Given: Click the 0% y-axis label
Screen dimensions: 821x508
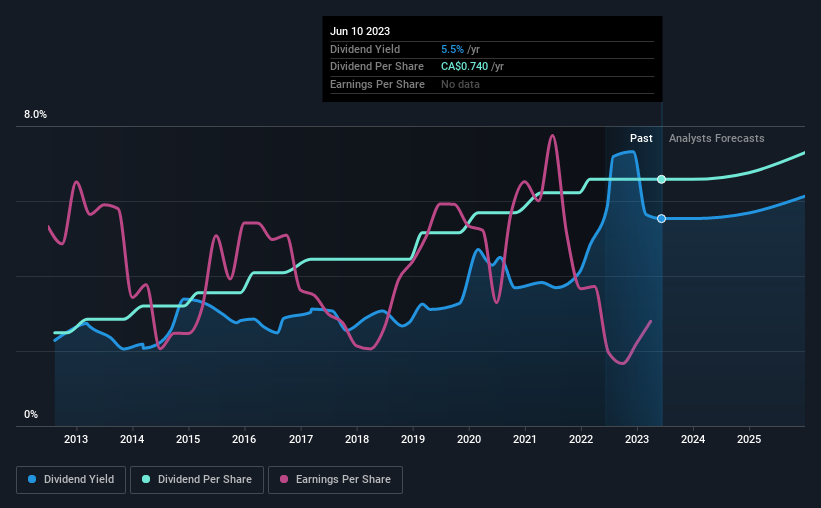Looking at the screenshot, I should [x=31, y=414].
